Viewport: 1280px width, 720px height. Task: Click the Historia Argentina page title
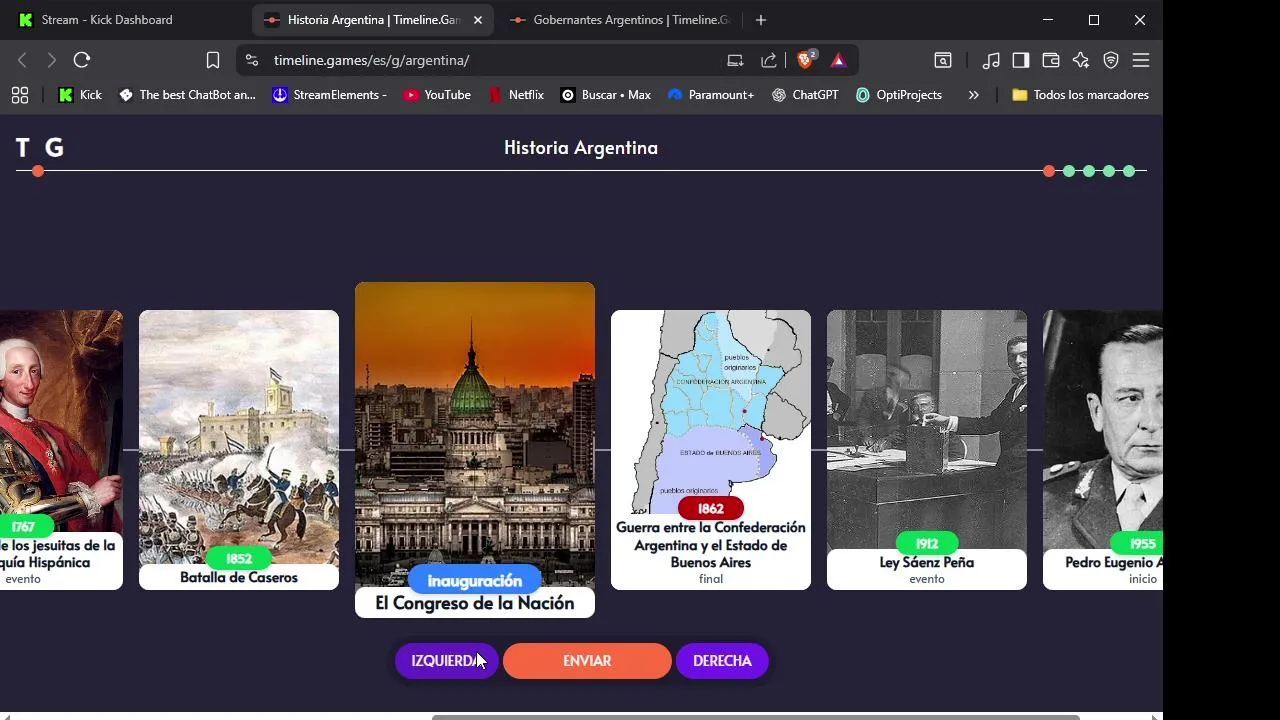click(x=581, y=148)
